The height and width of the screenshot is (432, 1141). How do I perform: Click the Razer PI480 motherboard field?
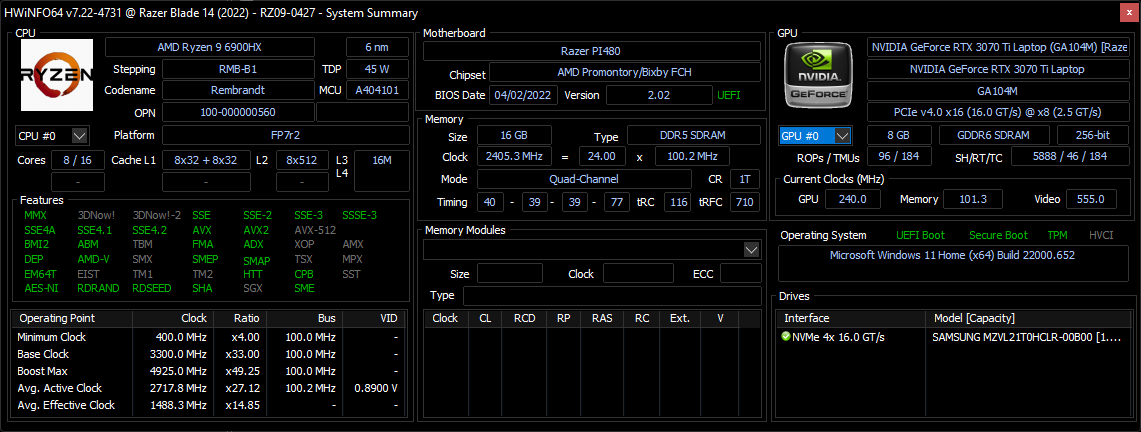592,52
